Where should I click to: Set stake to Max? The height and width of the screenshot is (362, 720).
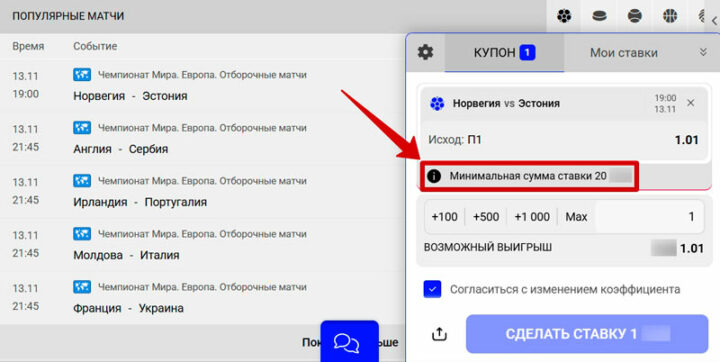click(576, 217)
